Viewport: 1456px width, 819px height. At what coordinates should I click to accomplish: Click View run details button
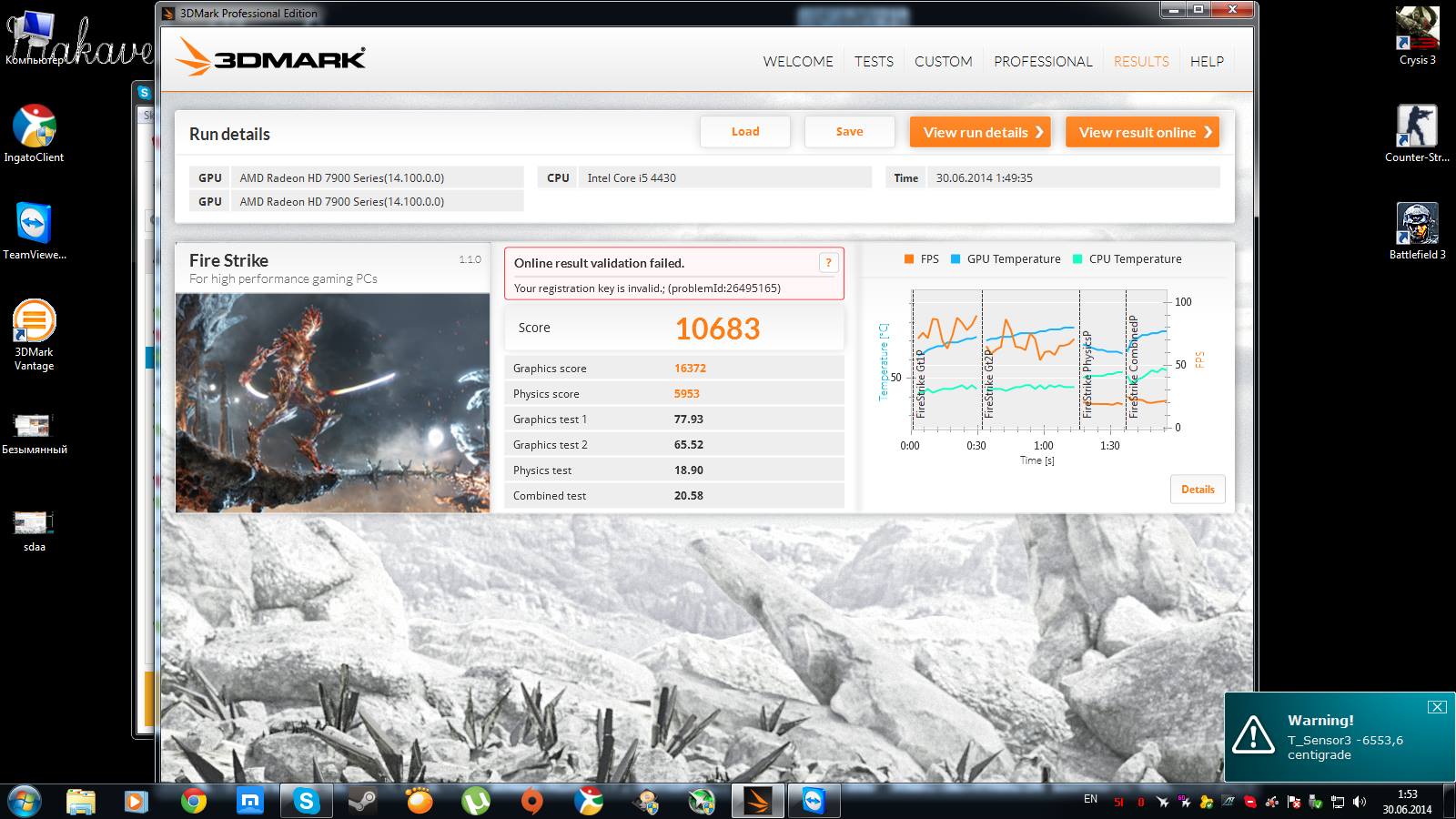coord(980,132)
